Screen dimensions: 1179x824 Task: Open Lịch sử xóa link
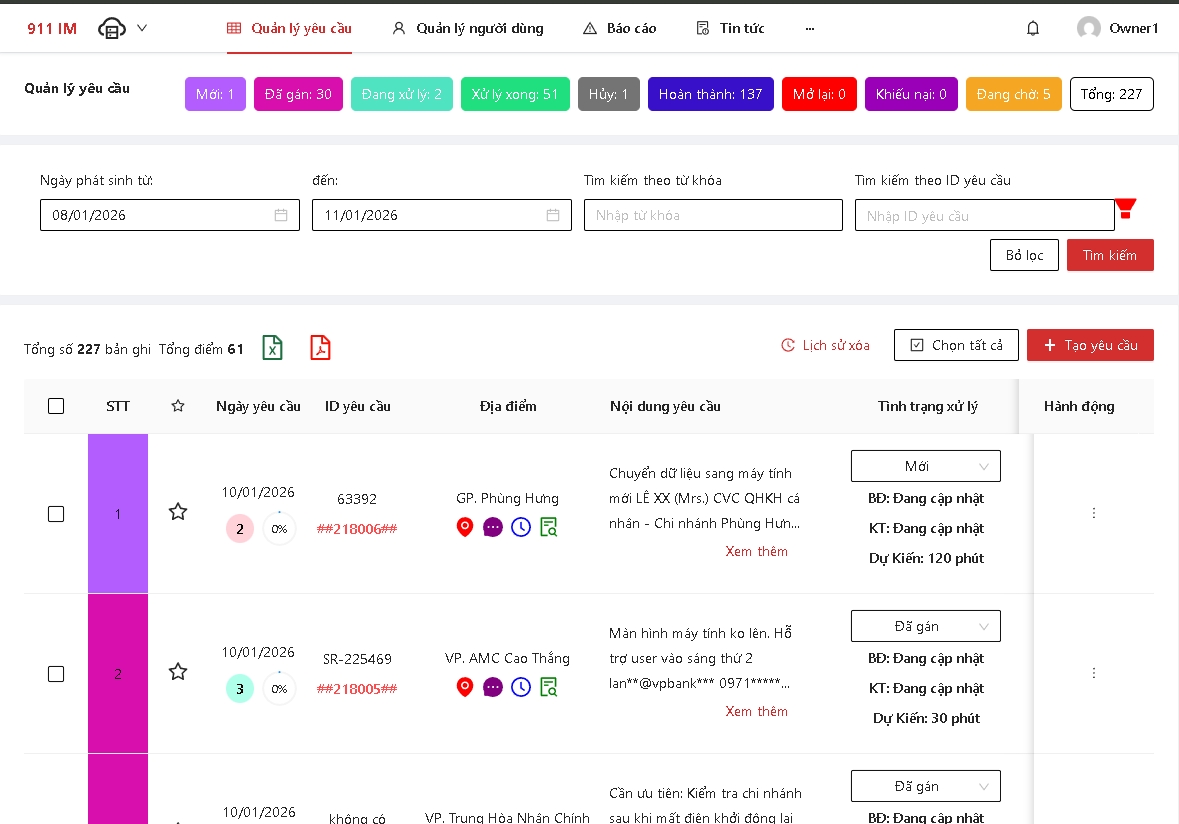coord(826,345)
